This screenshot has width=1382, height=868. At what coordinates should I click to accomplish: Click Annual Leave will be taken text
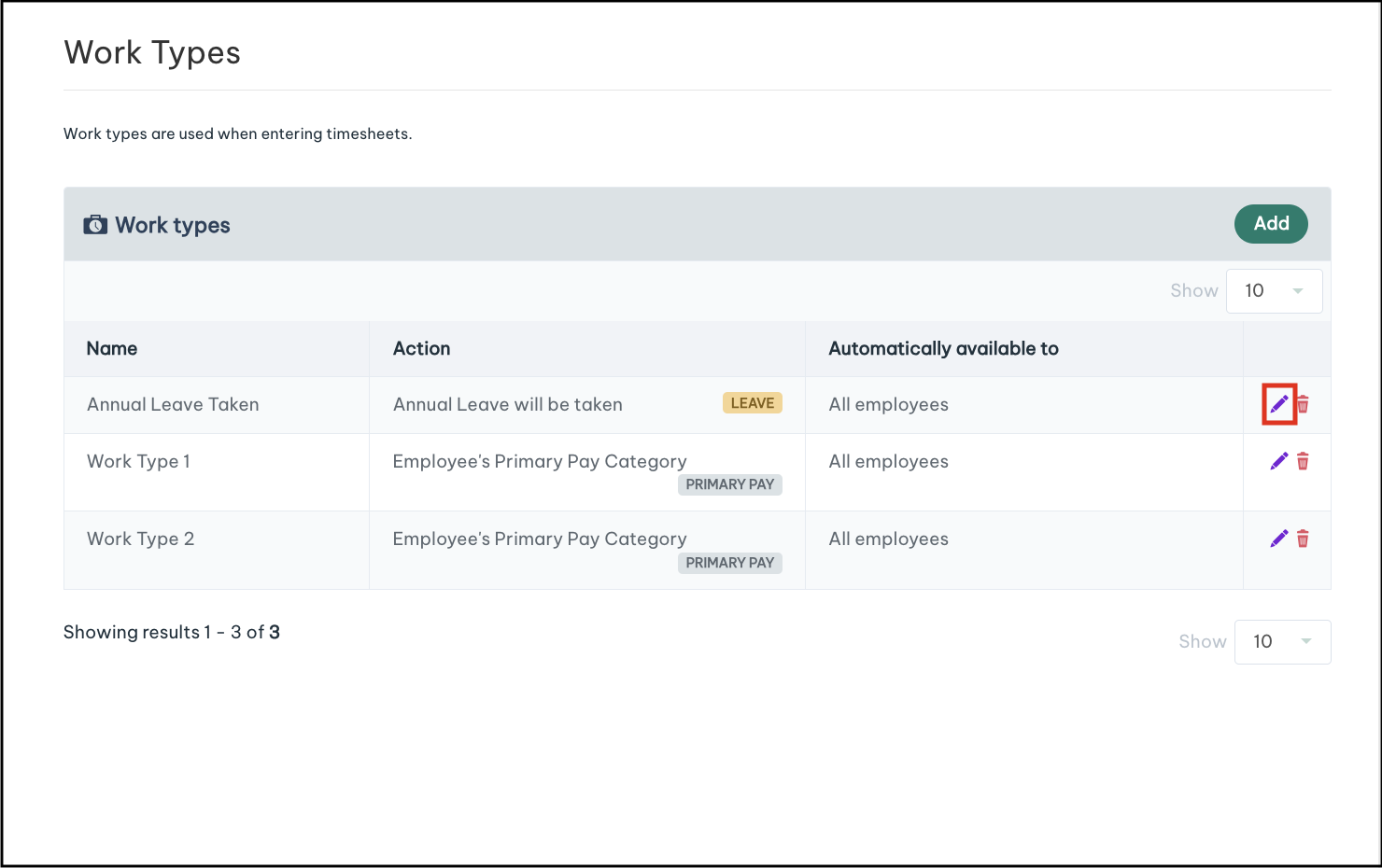click(x=507, y=405)
